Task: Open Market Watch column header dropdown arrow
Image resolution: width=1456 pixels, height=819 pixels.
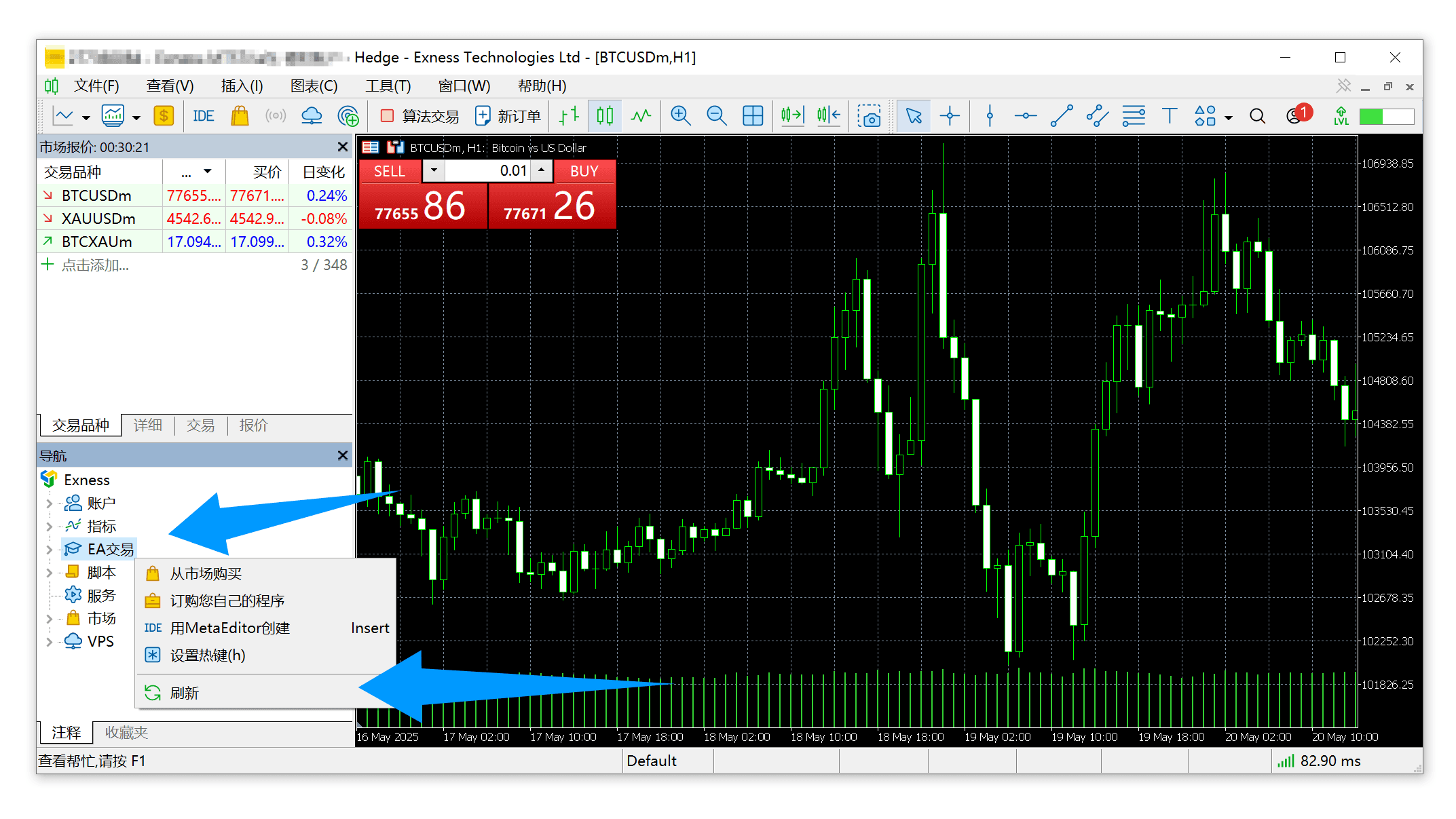Action: click(x=208, y=172)
